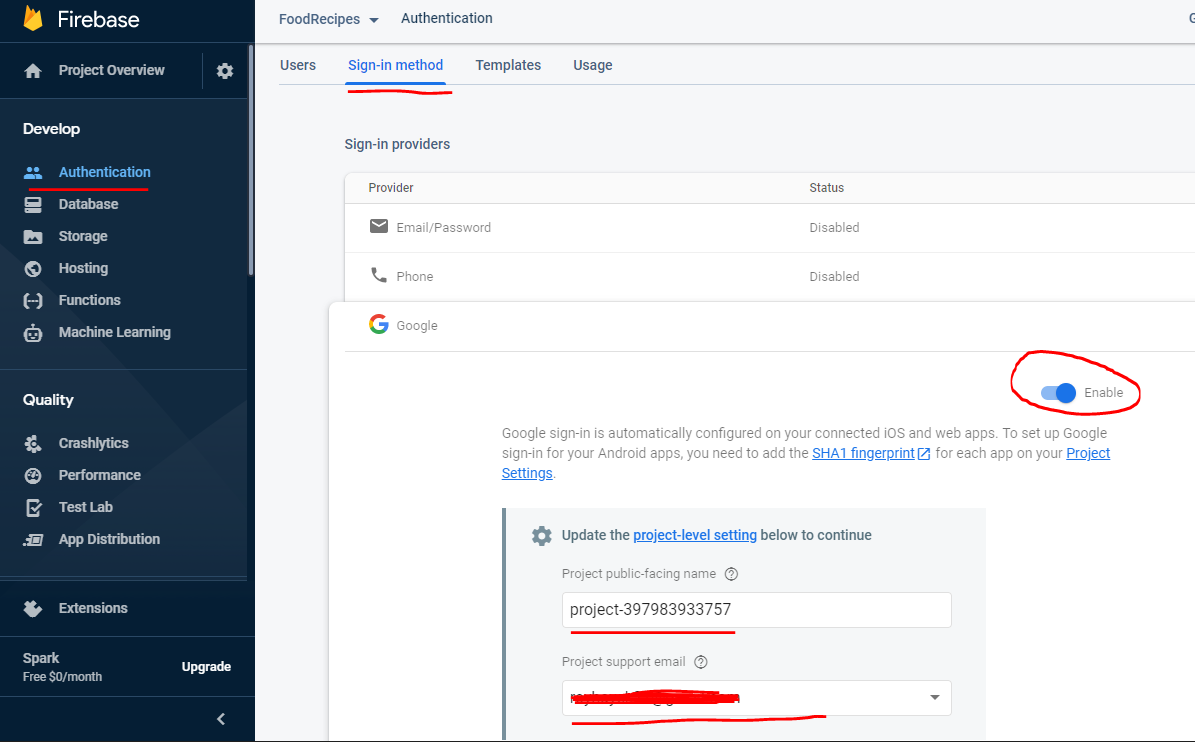Open Machine Learning in the sidebar

point(114,332)
